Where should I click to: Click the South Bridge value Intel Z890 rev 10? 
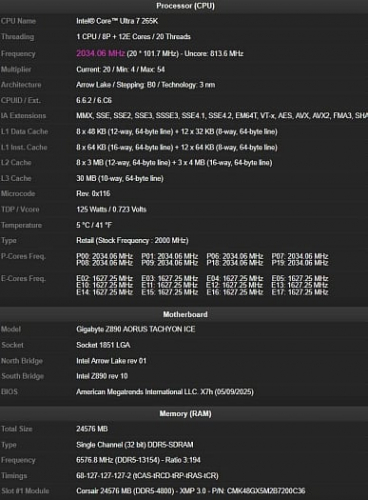click(x=102, y=376)
